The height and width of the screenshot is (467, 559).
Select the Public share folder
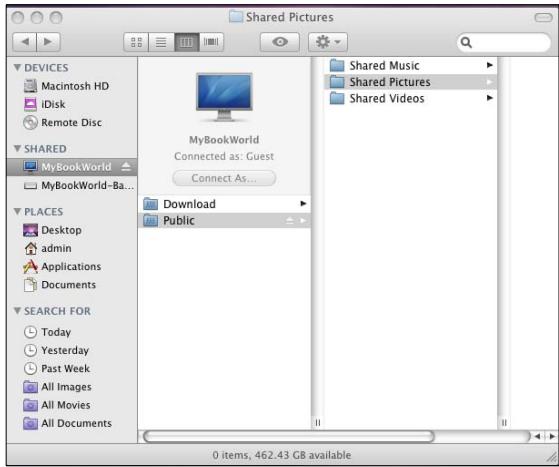[x=224, y=220]
